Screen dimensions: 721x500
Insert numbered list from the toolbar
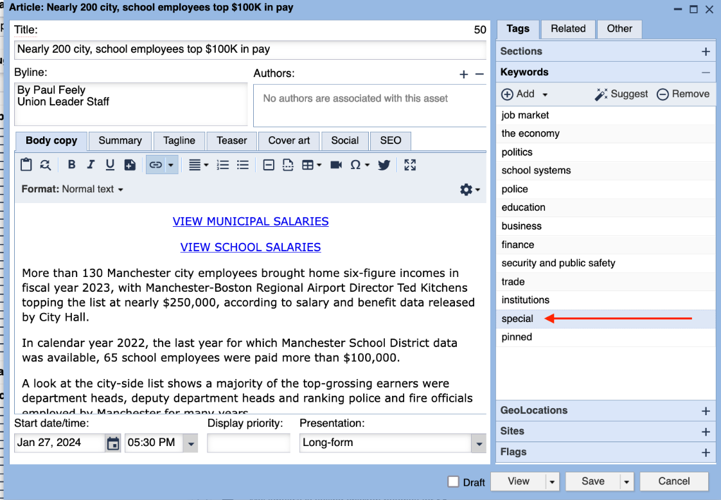pos(223,165)
